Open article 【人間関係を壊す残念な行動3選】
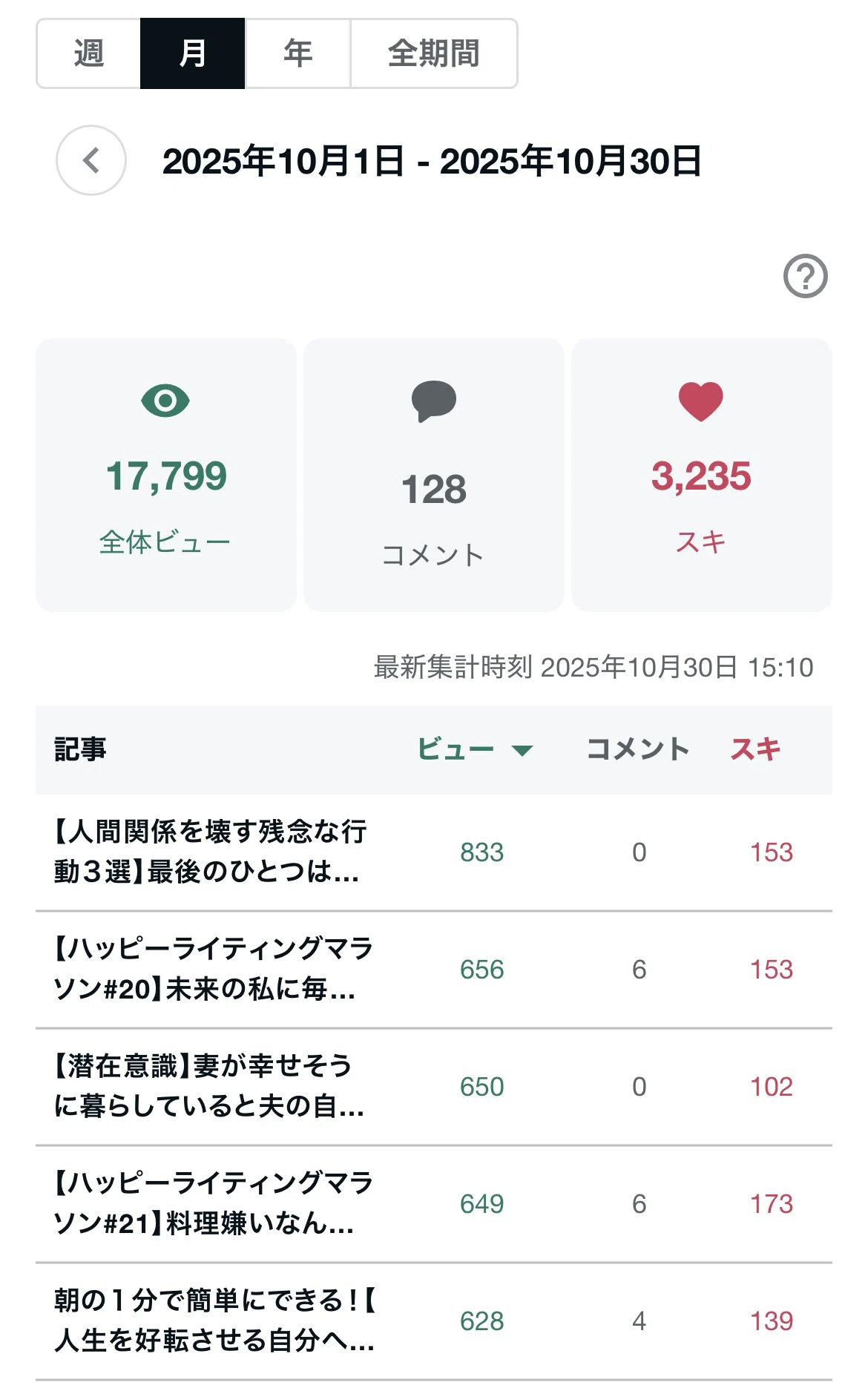Image resolution: width=868 pixels, height=1391 pixels. (211, 852)
